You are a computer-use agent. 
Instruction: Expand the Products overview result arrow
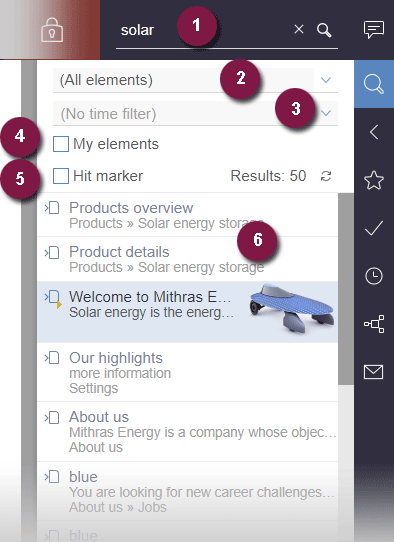[46, 208]
